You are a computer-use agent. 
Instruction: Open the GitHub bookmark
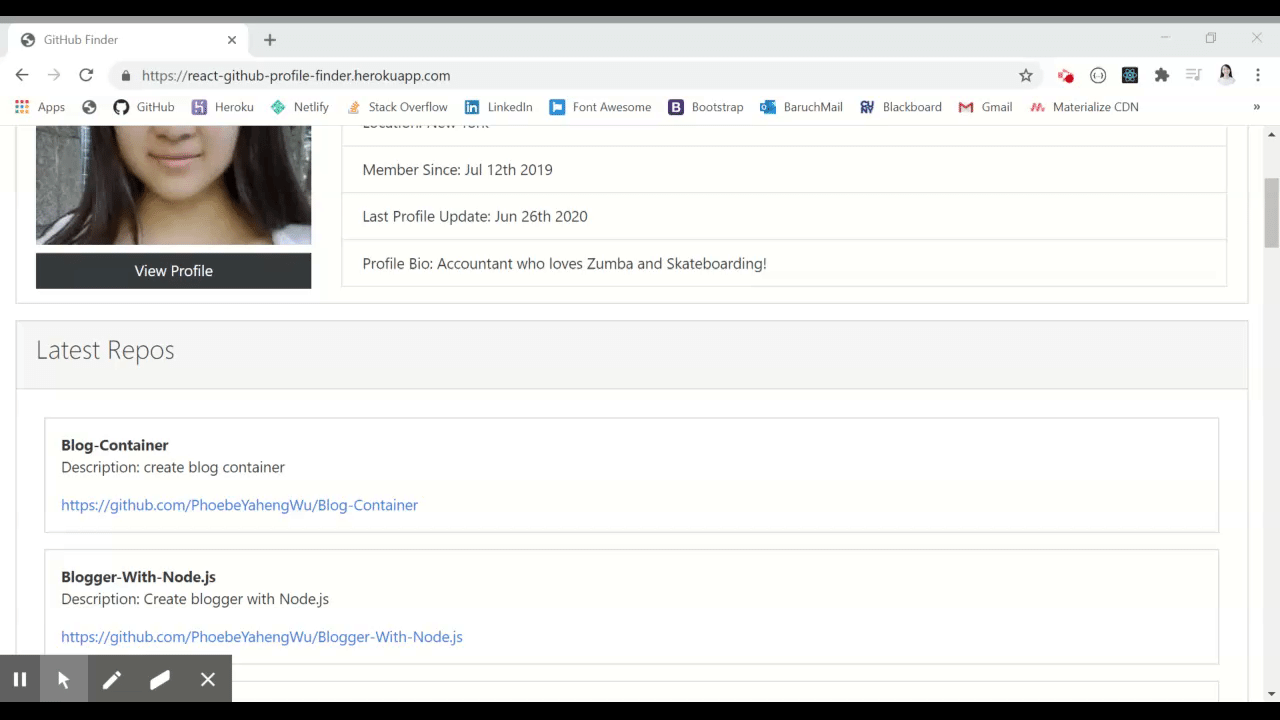144,107
